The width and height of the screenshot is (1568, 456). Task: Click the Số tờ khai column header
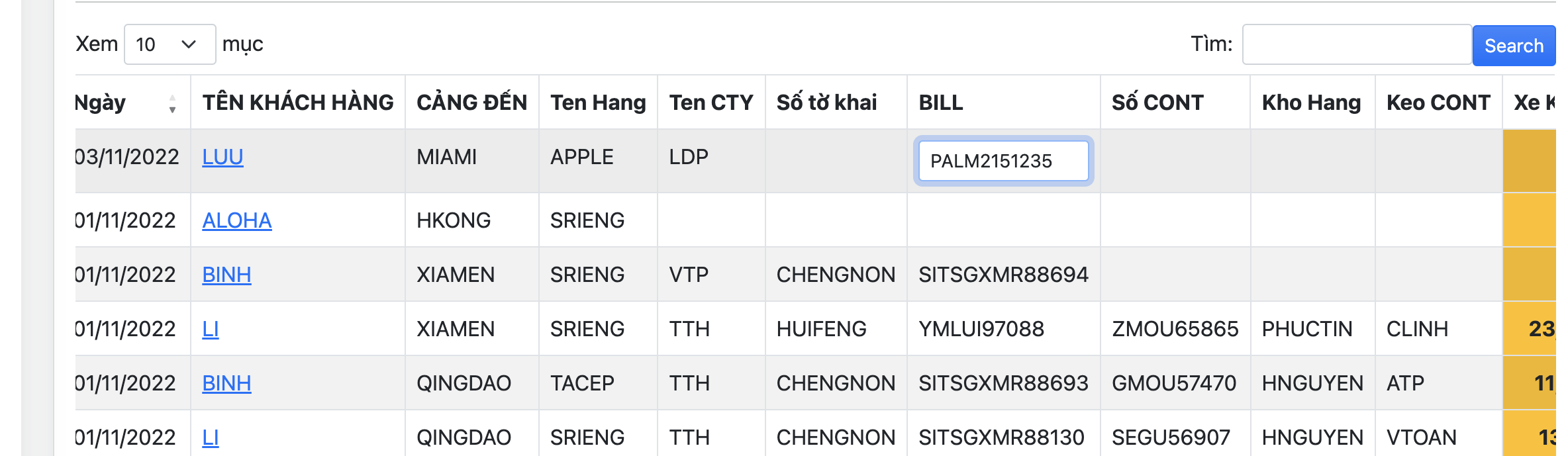(826, 103)
